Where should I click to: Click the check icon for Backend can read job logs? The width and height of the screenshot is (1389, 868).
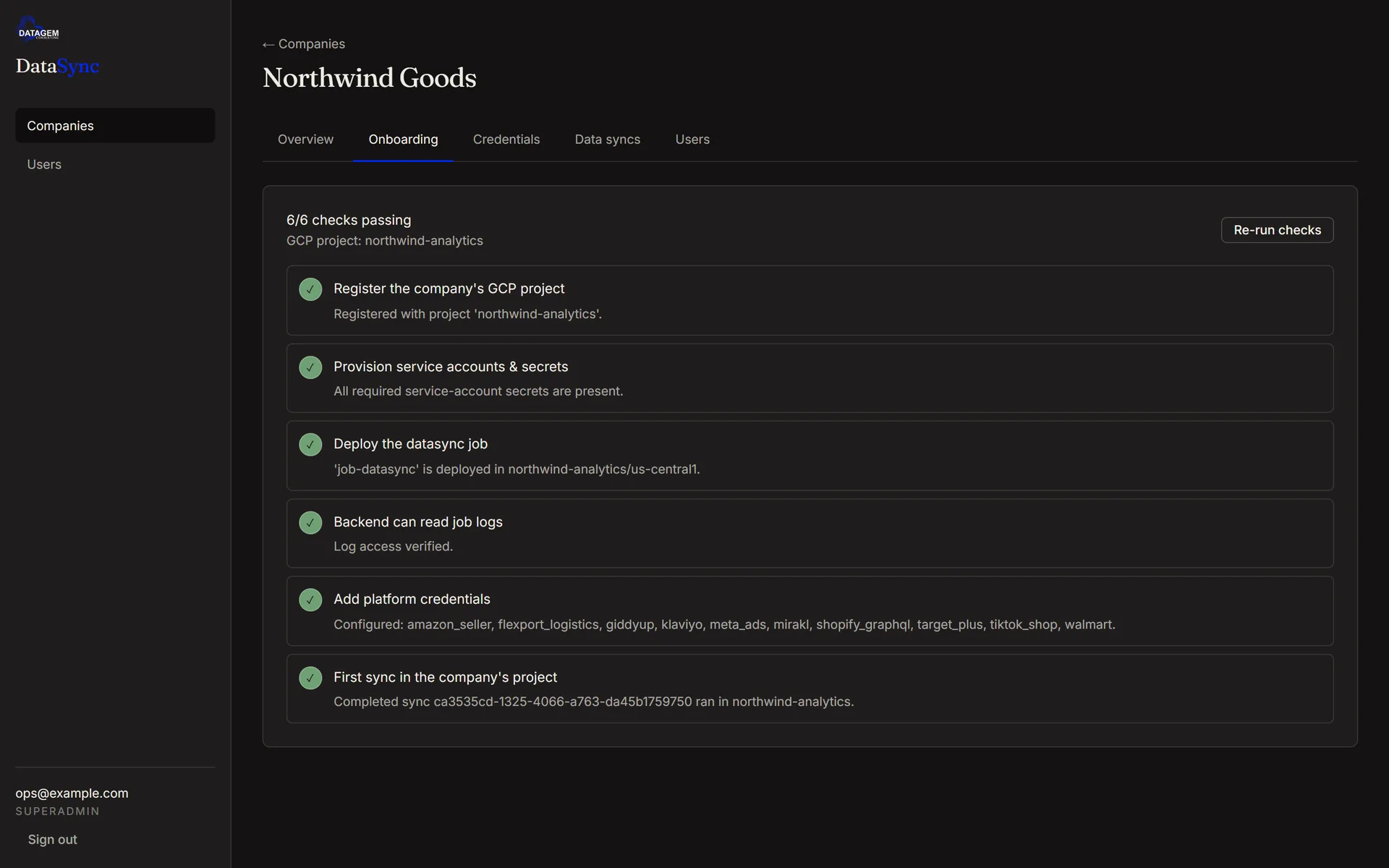tap(310, 522)
